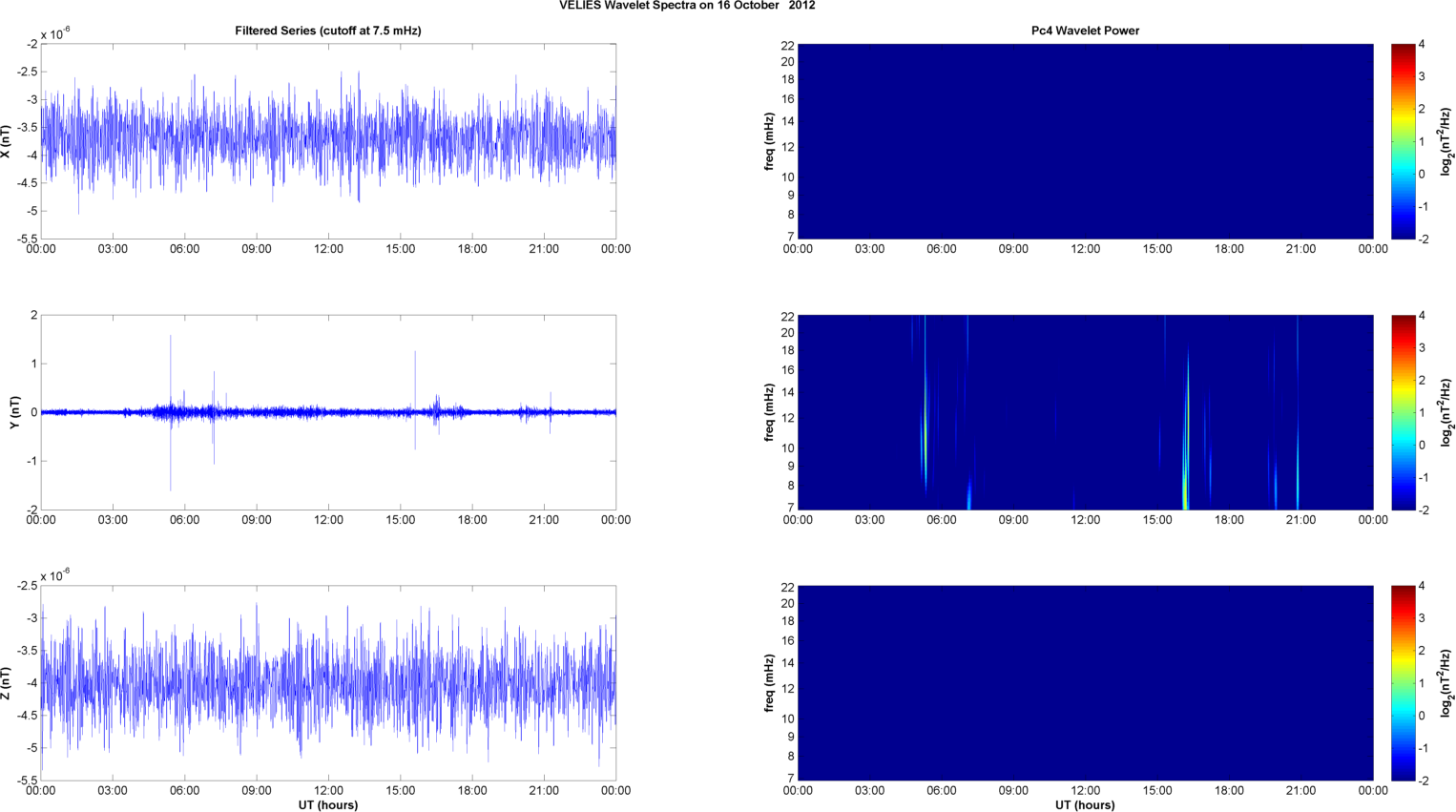Viewport: 1456px width, 812px height.
Task: Click the '4' value atop the Y colorbar
Action: point(1422,316)
